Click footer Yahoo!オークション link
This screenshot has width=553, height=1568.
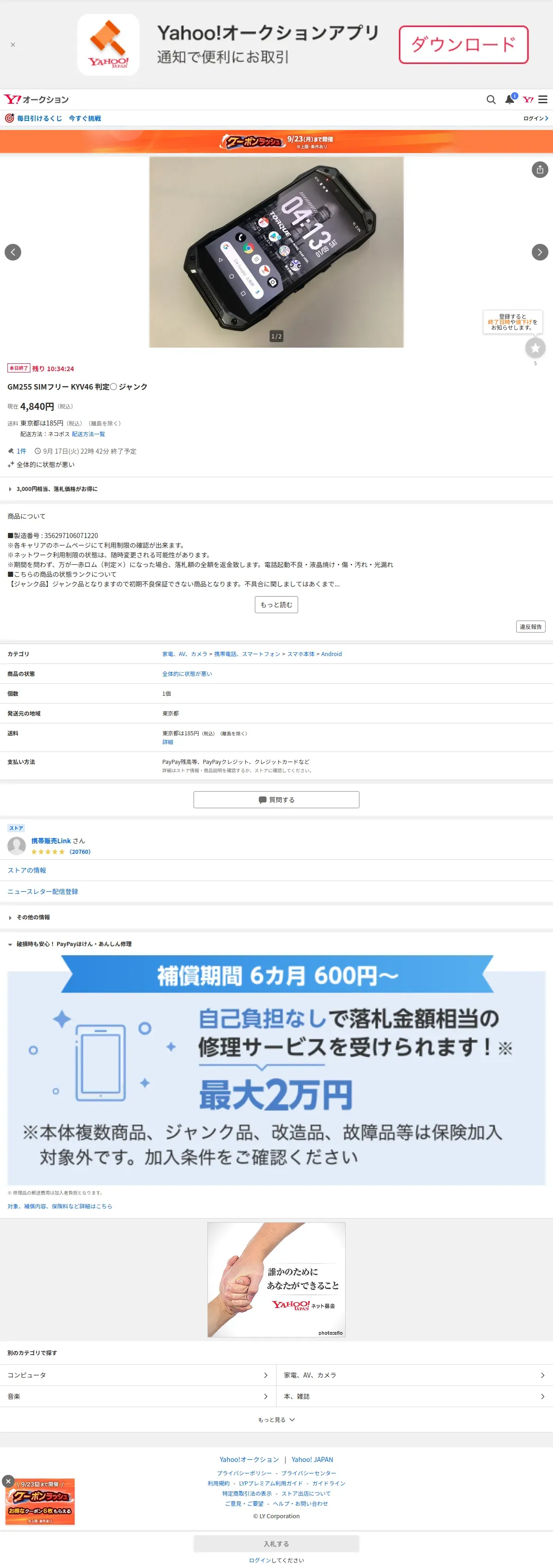pos(249,1459)
